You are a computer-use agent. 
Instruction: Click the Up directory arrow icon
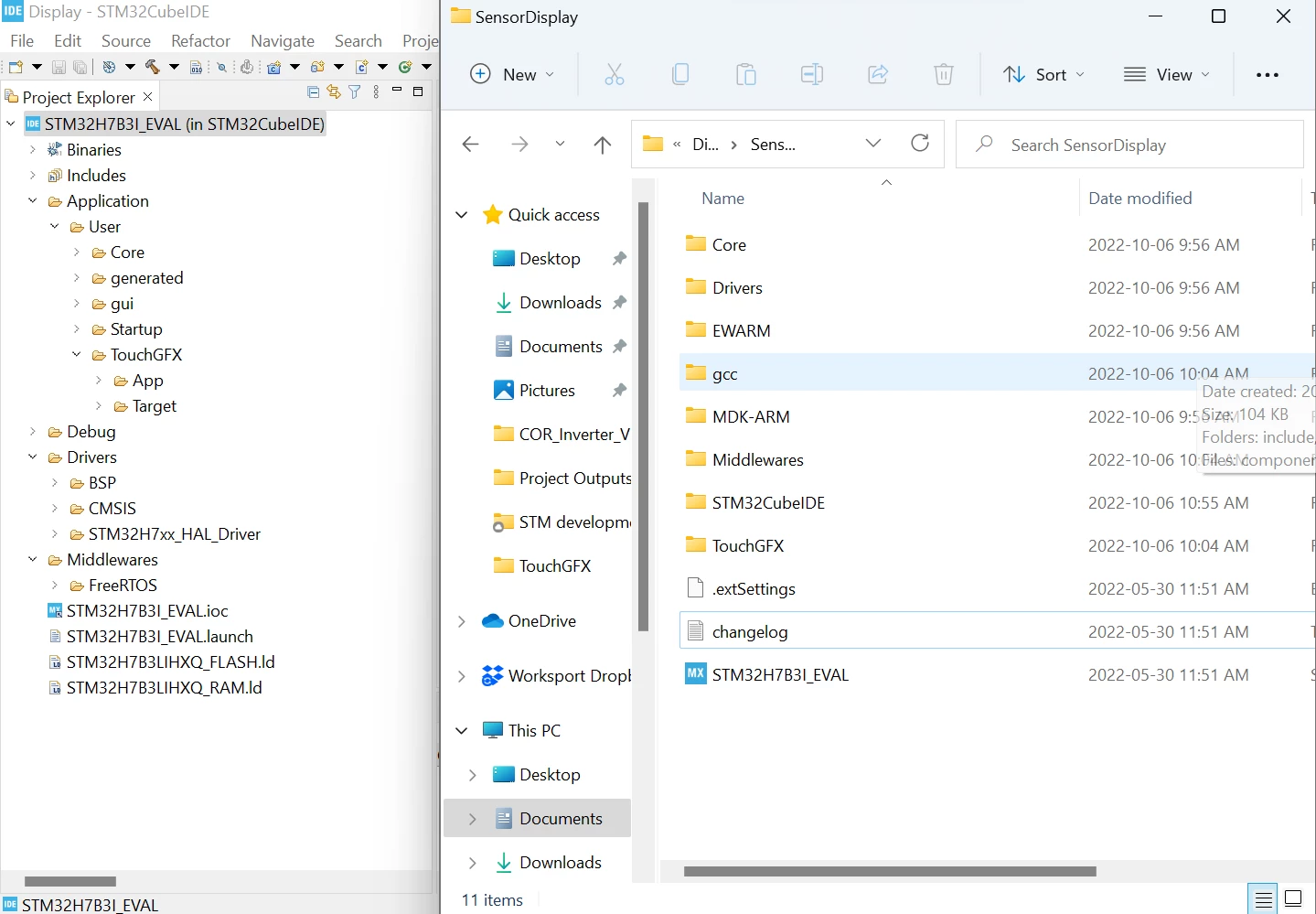(x=603, y=145)
